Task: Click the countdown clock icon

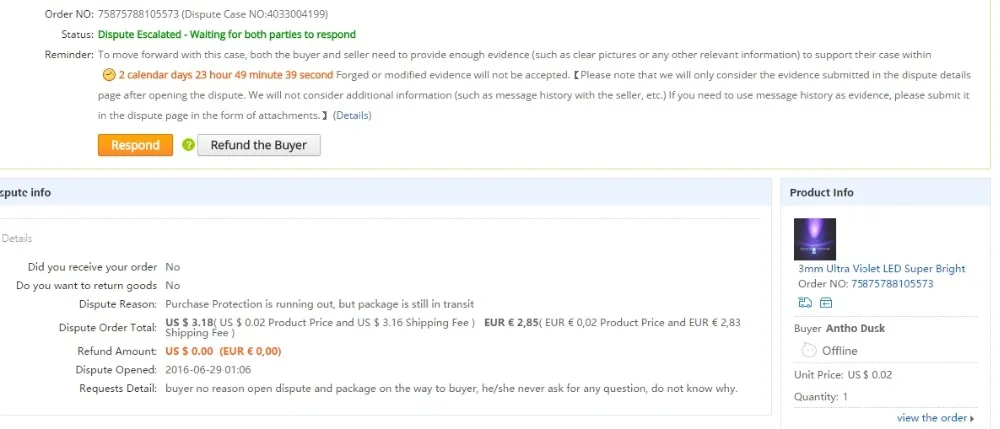Action: click(109, 75)
